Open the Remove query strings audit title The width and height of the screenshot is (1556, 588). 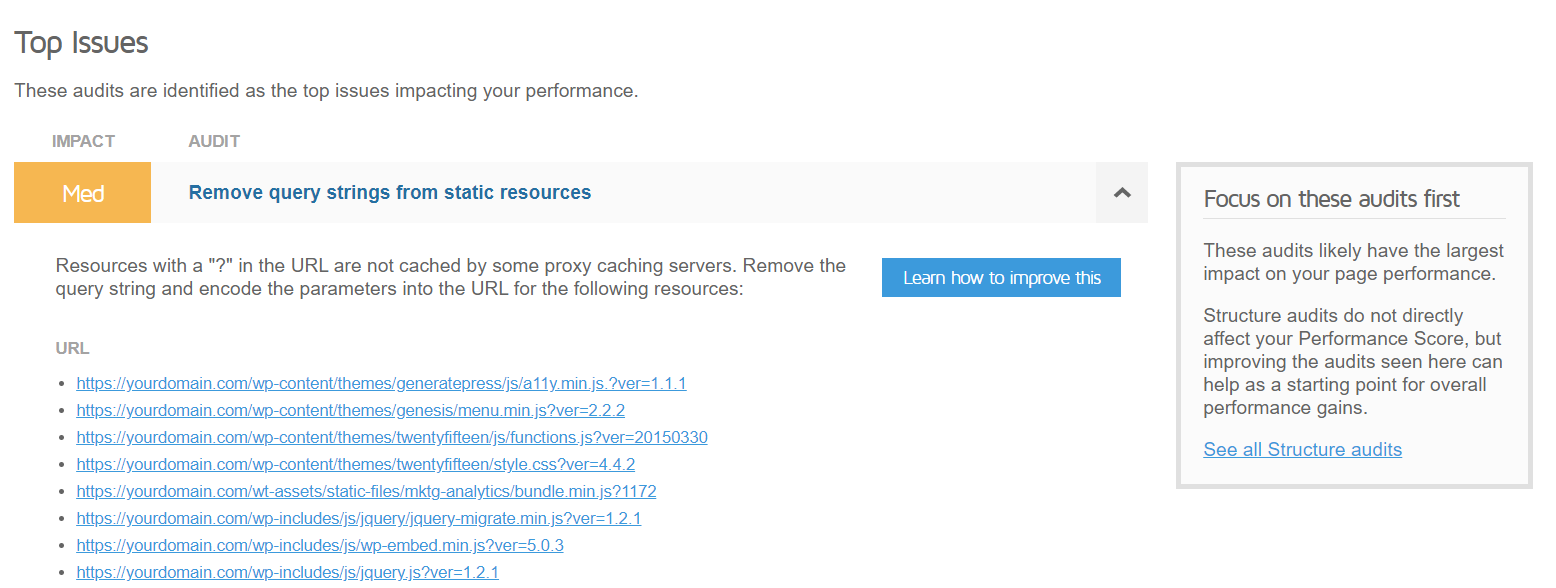(389, 192)
